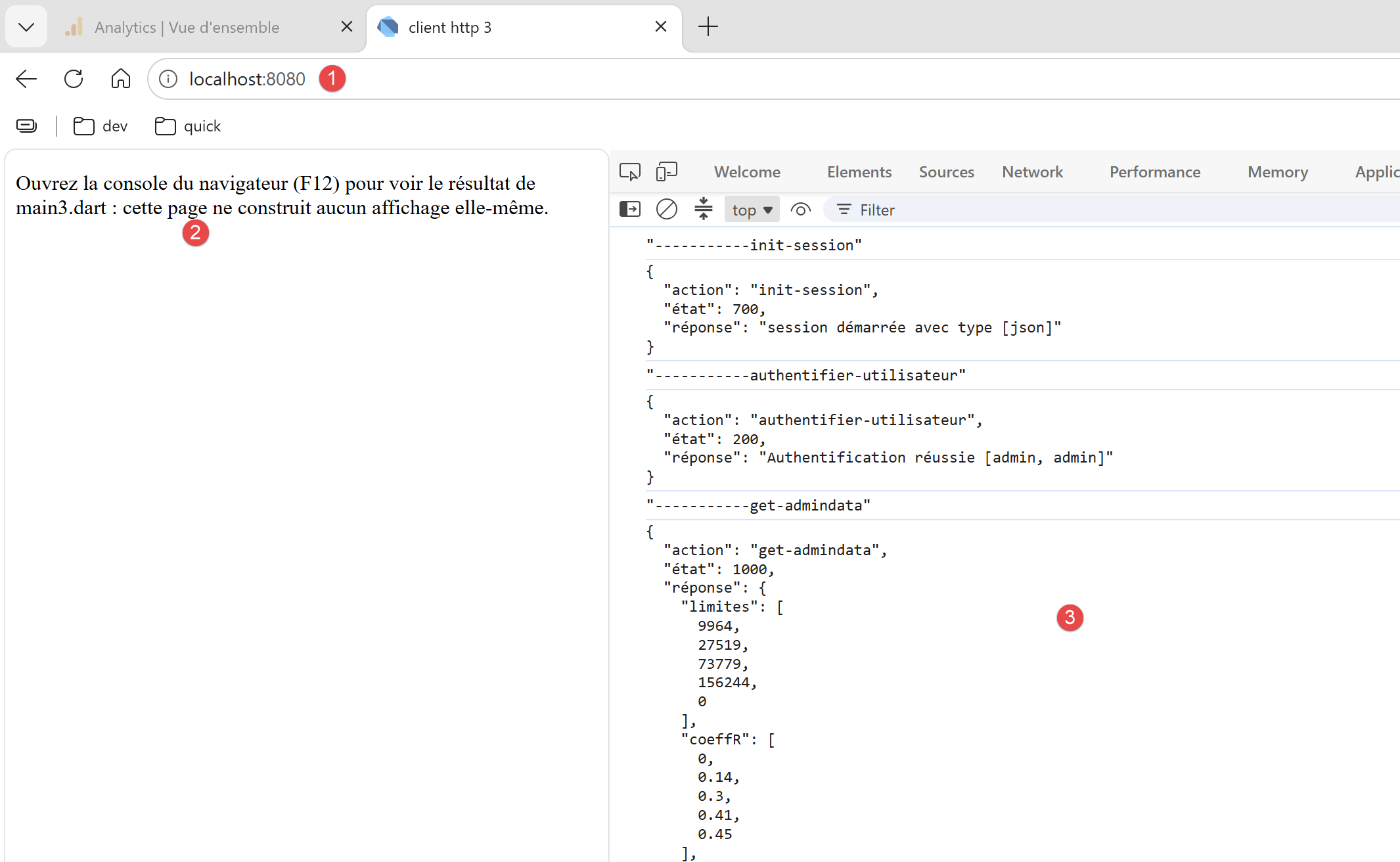Go to the browser home page
Image resolution: width=1400 pixels, height=862 pixels.
click(x=121, y=79)
